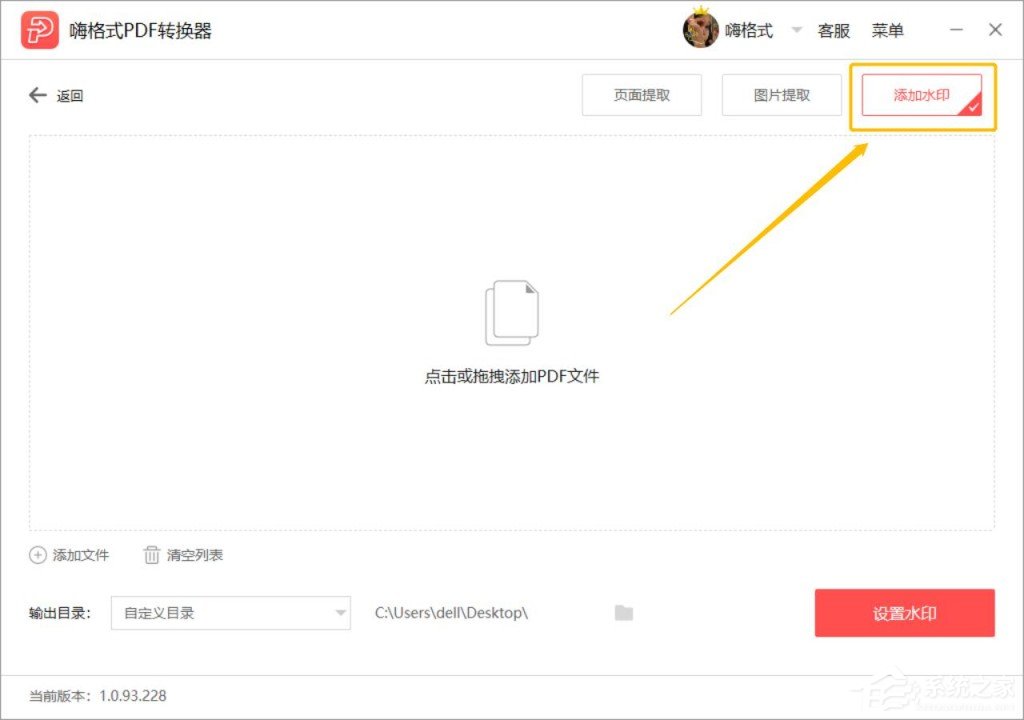Click 点击或拖拽添加PDF文件 drop zone
Image resolution: width=1024 pixels, height=720 pixels.
(x=512, y=376)
